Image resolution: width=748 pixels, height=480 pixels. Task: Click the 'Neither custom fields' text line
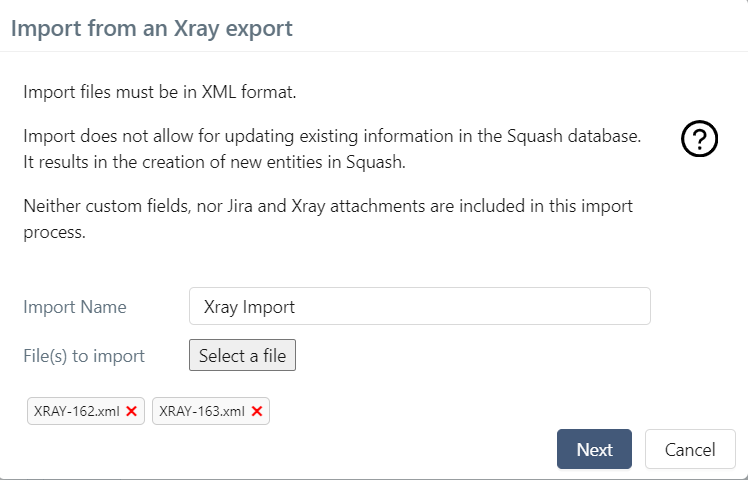[x=328, y=206]
